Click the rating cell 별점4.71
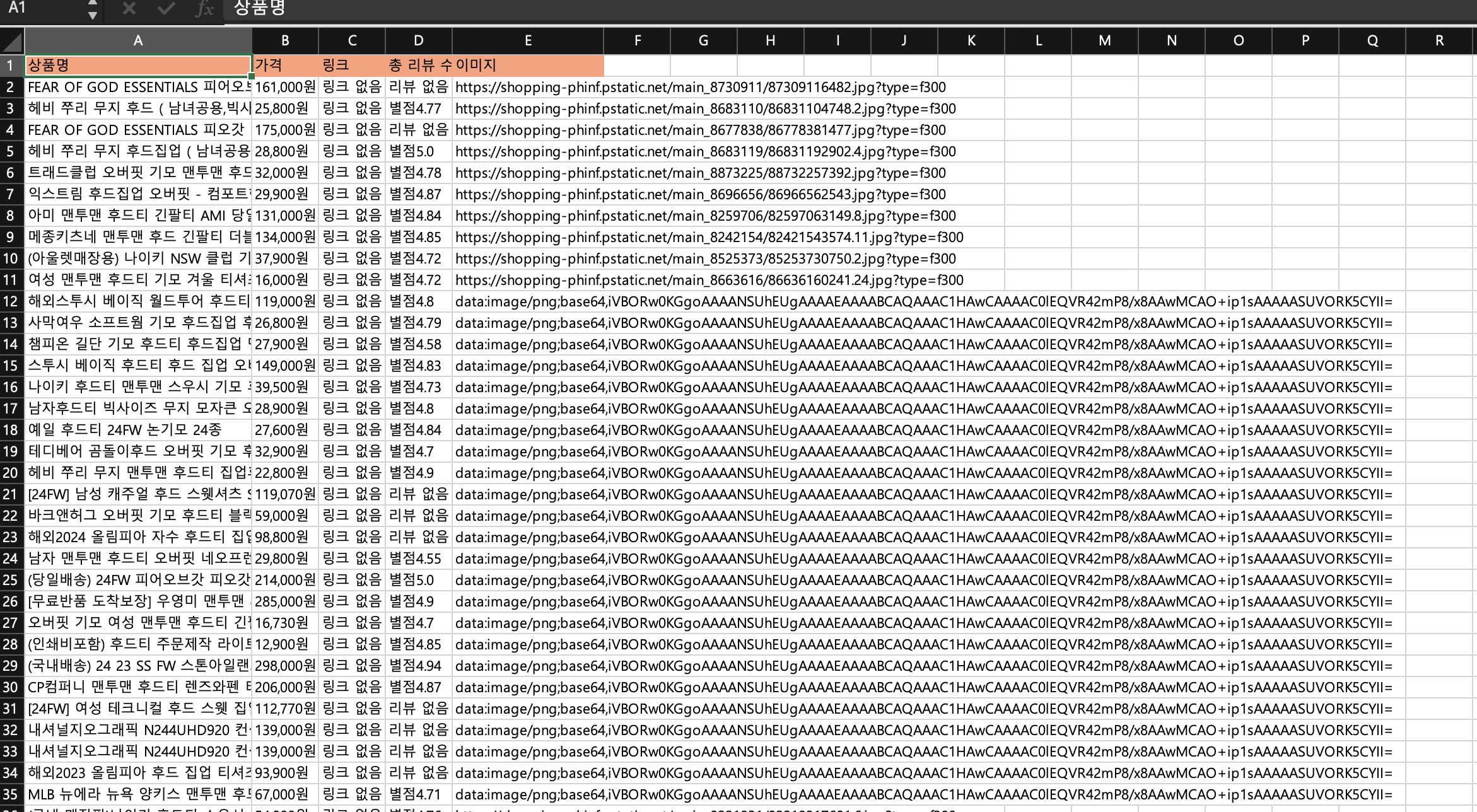 (x=419, y=794)
